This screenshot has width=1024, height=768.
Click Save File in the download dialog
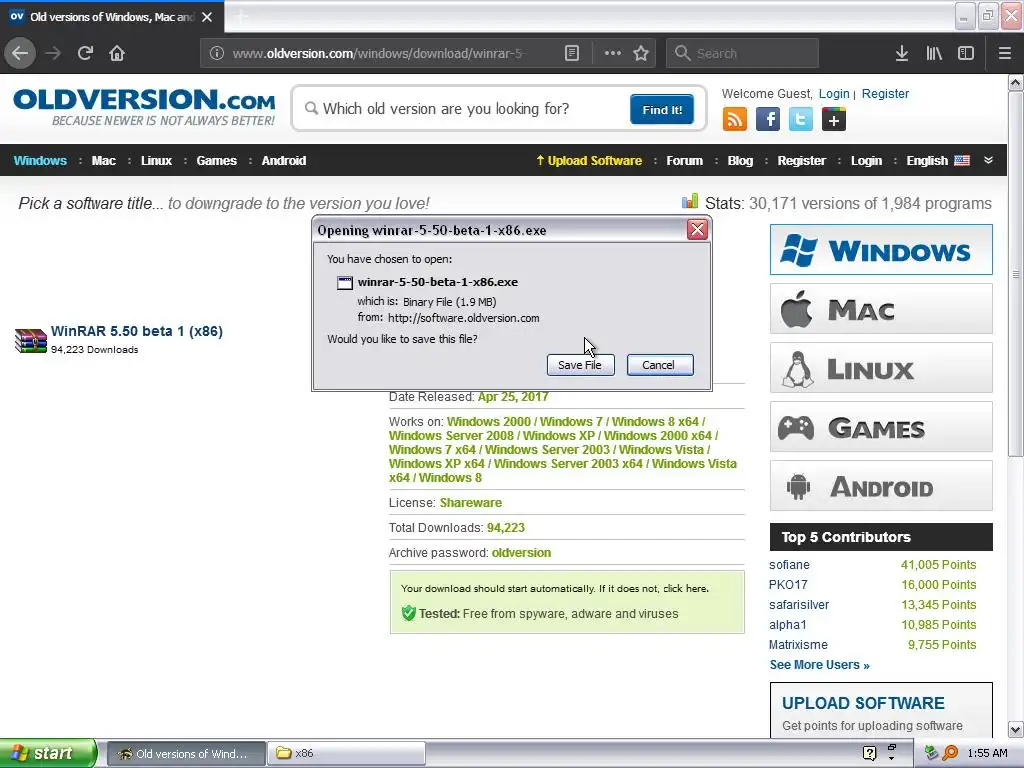point(580,365)
